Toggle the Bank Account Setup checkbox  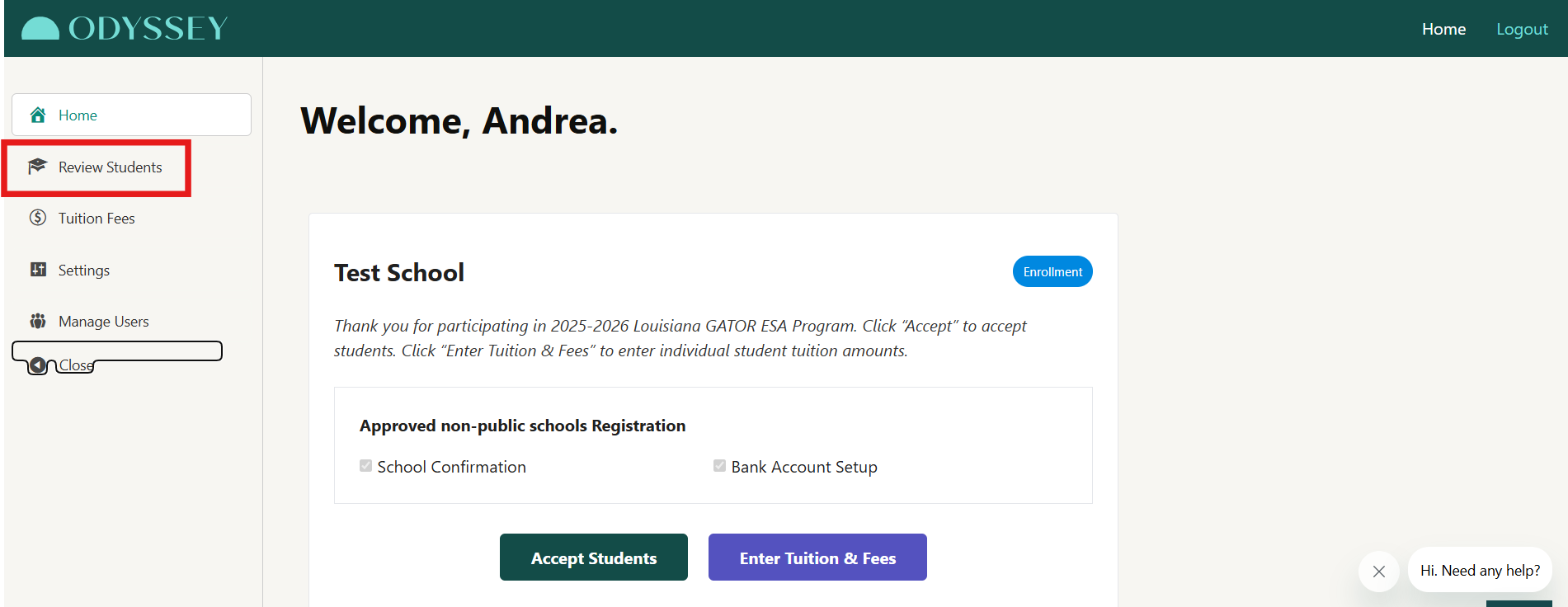point(719,466)
